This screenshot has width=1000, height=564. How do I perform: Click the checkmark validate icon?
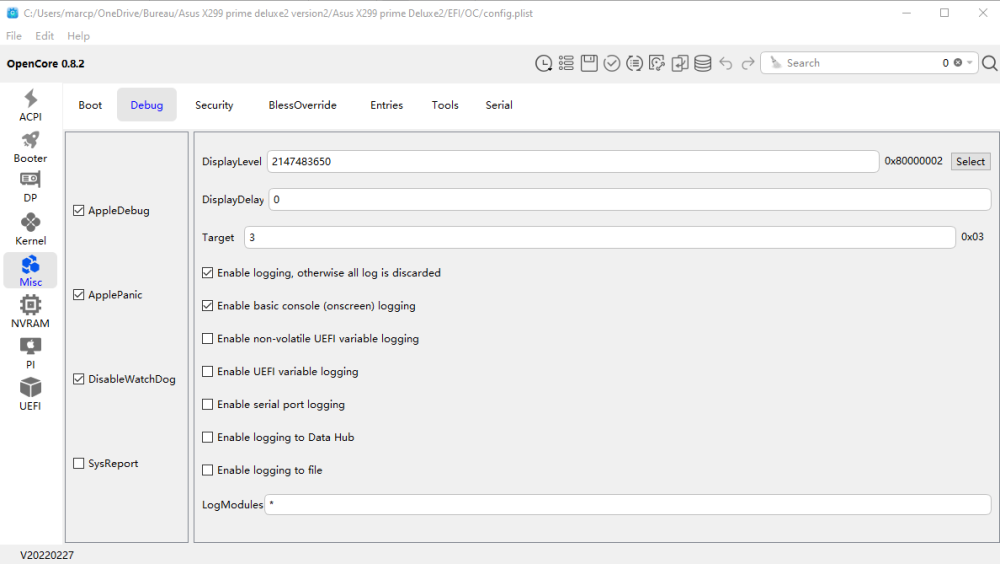coord(612,63)
